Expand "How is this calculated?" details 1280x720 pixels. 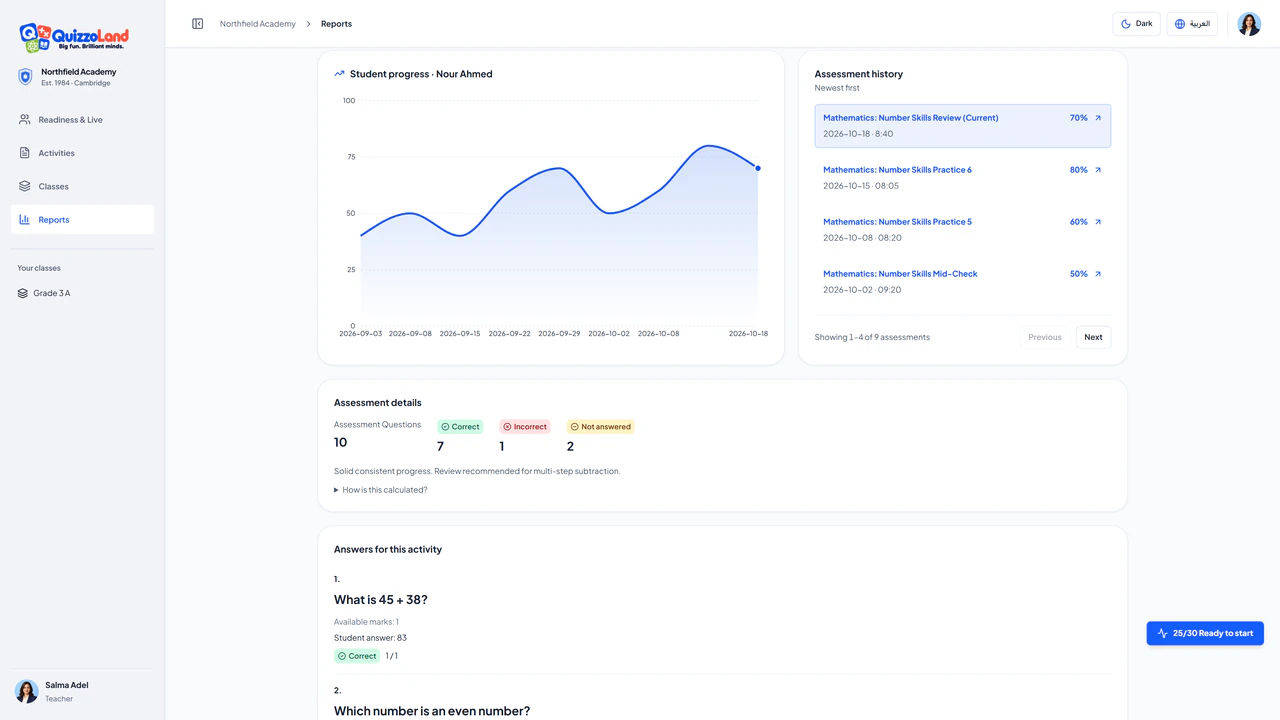point(381,490)
